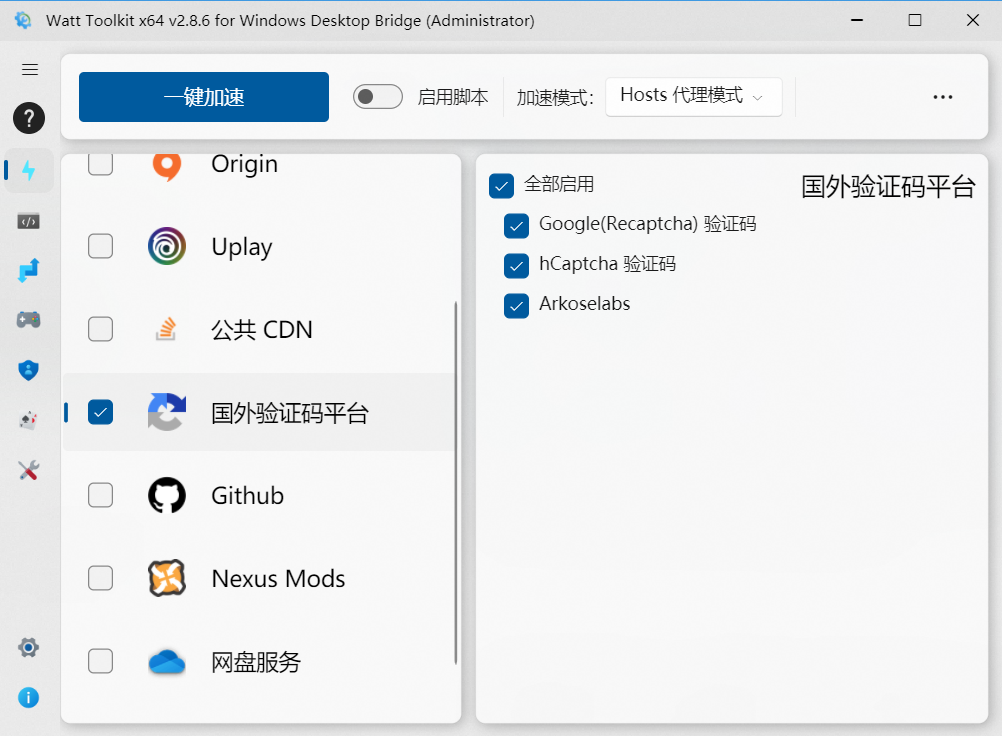Toggle the 启用脚本 switch

pyautogui.click(x=378, y=96)
